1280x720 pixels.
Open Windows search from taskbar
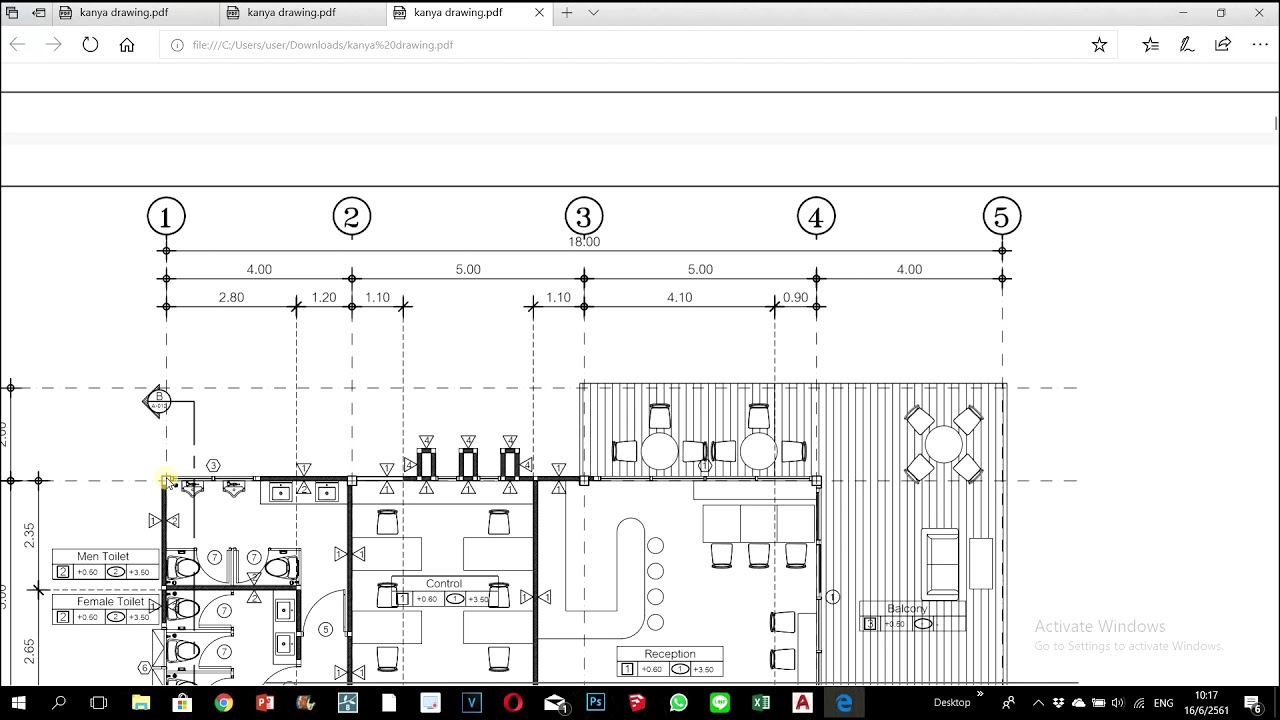59,703
